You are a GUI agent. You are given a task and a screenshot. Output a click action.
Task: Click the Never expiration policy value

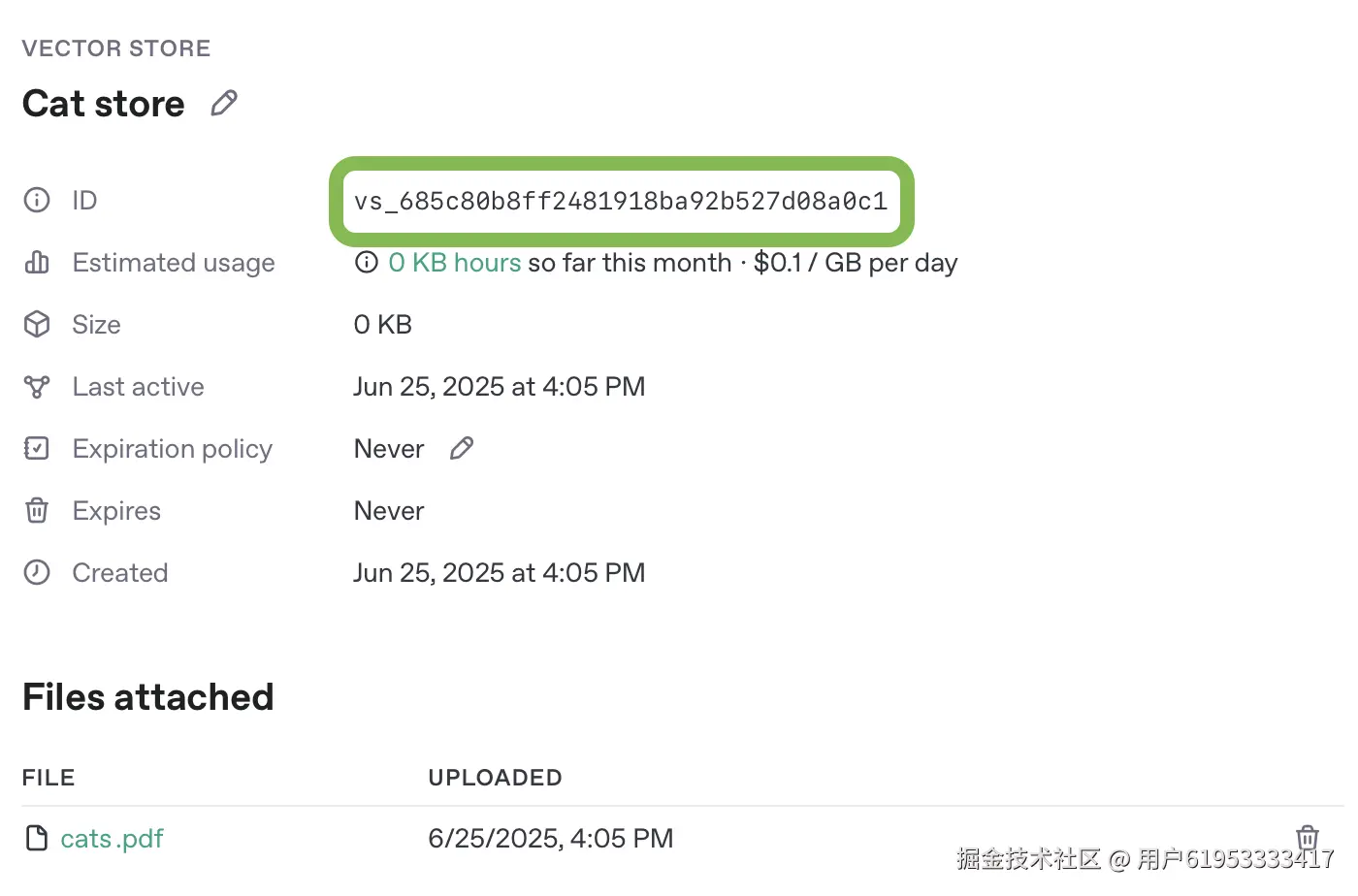pyautogui.click(x=389, y=449)
